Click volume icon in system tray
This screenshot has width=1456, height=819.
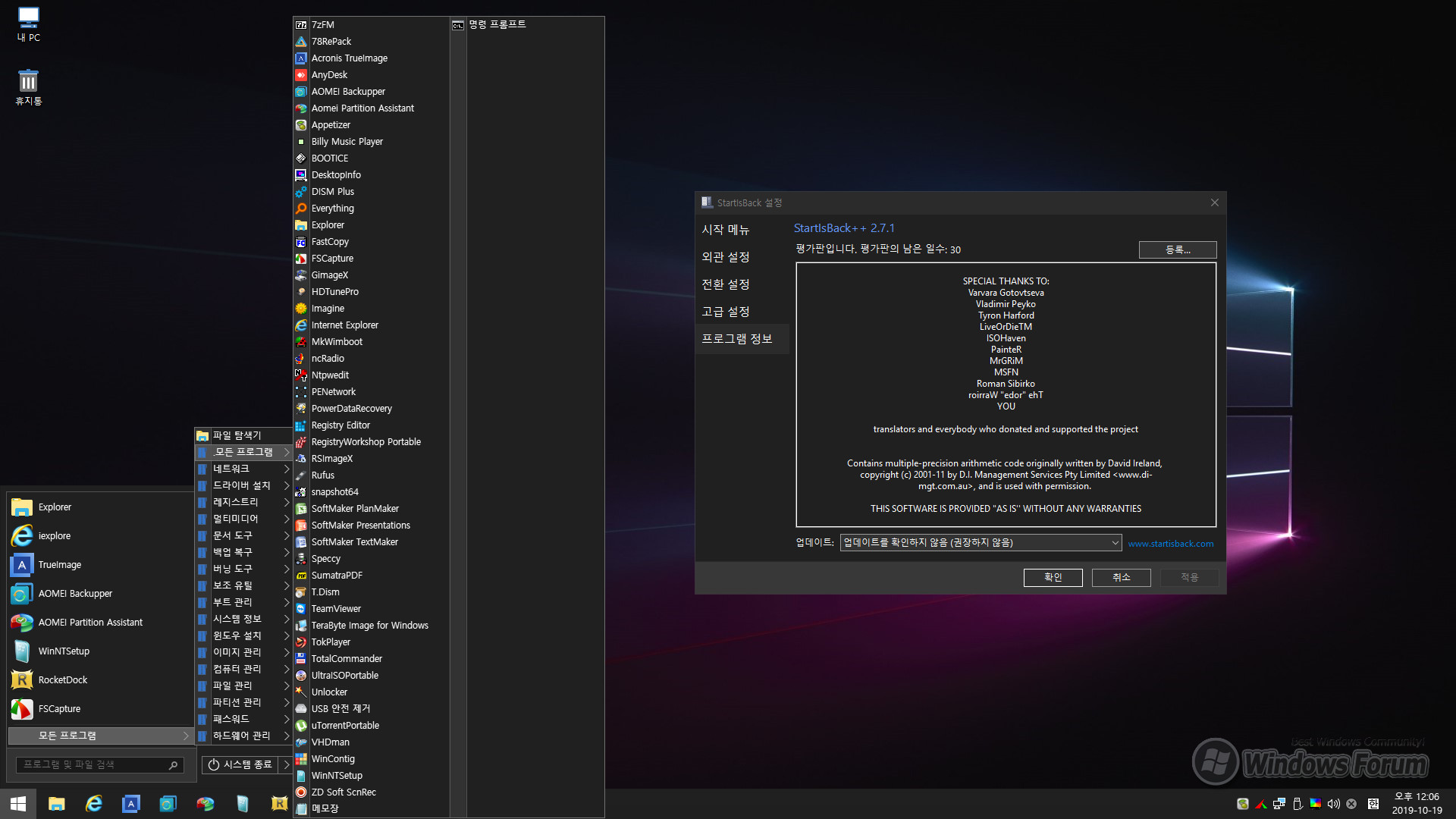tap(1333, 804)
